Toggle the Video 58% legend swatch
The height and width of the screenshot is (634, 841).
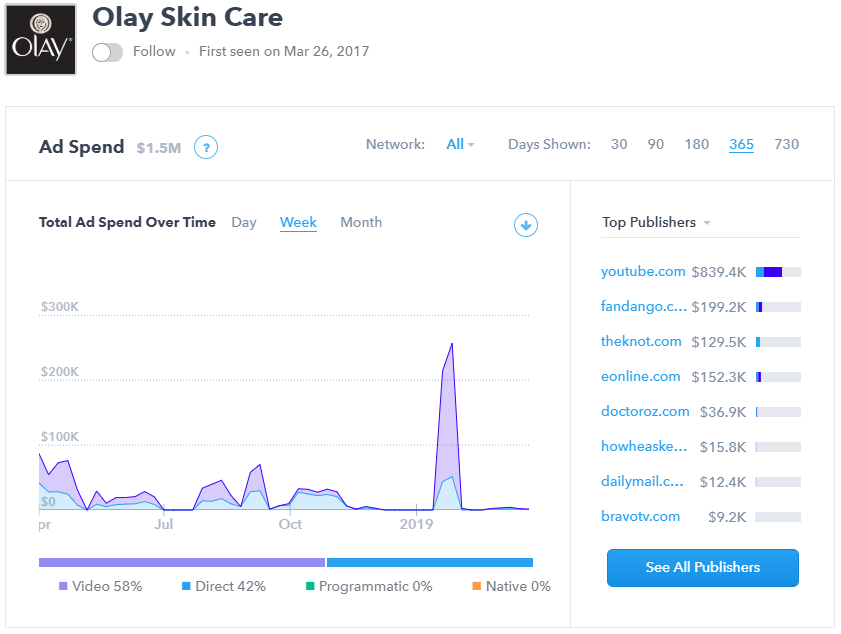(x=63, y=587)
